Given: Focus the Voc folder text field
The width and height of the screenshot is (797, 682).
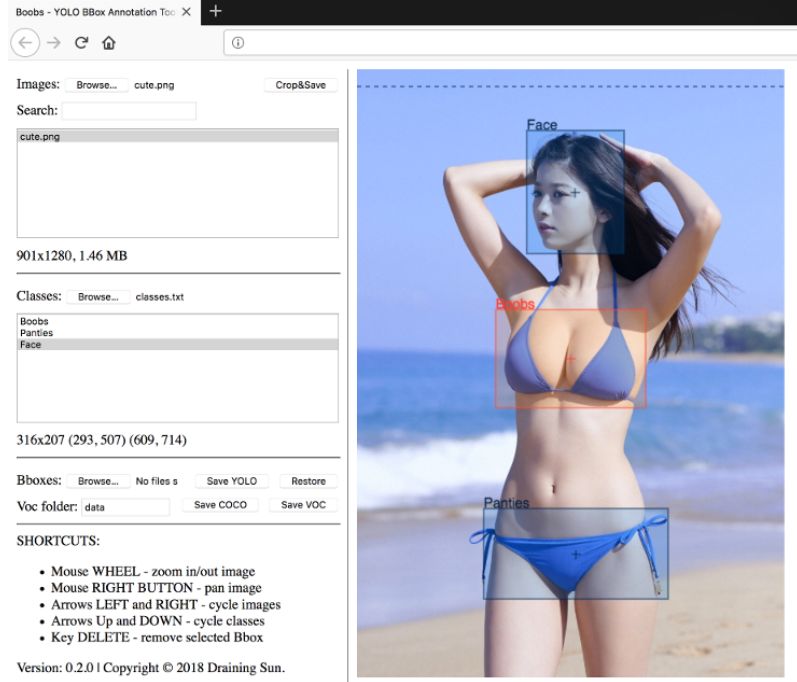Looking at the screenshot, I should [x=126, y=507].
